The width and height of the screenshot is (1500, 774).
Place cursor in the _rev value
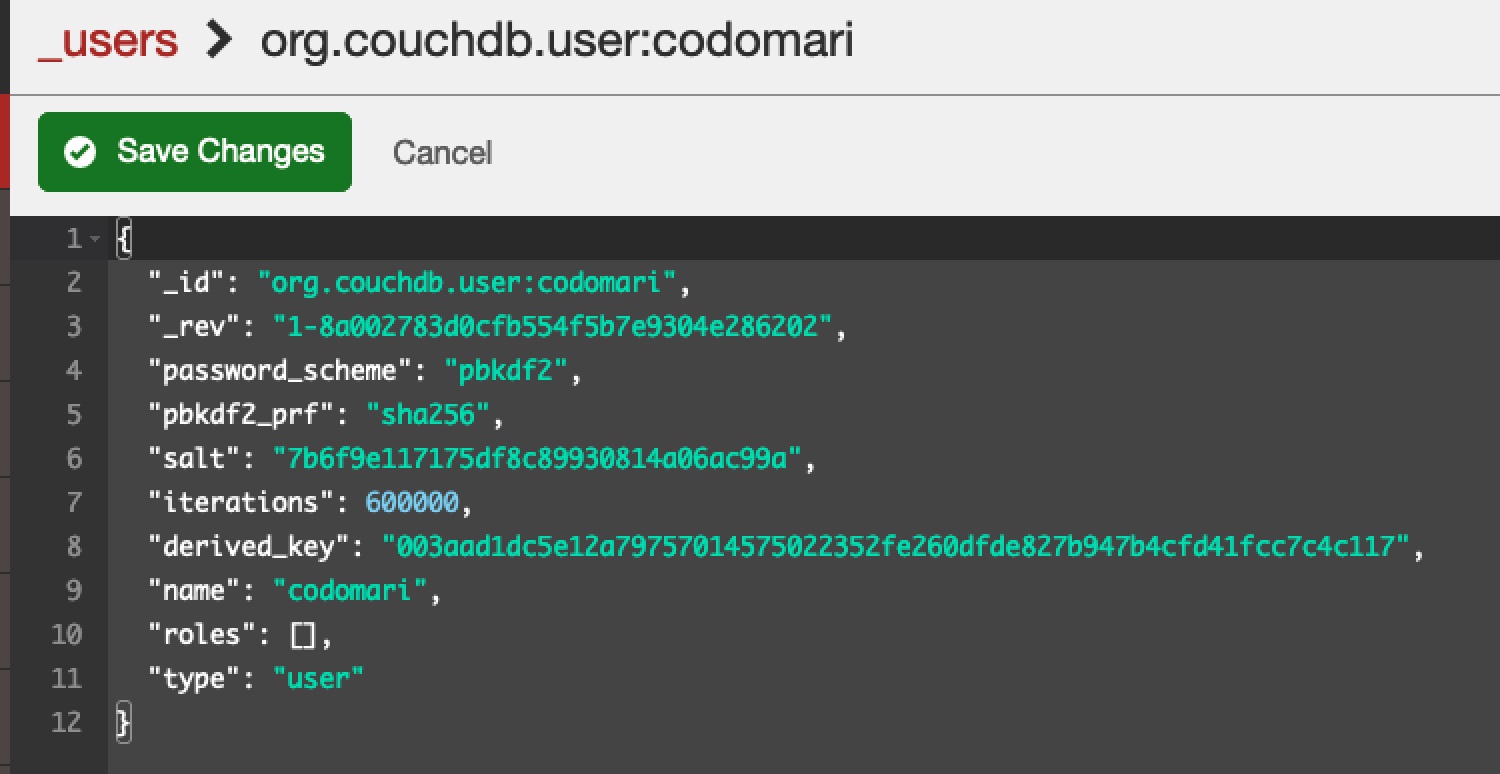coord(553,326)
